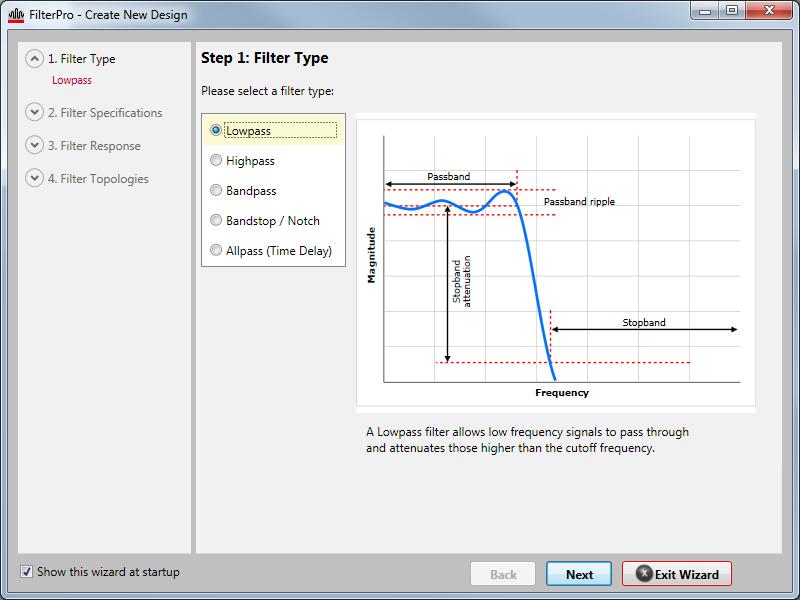Expand the 3. Filter Response step

point(34,145)
